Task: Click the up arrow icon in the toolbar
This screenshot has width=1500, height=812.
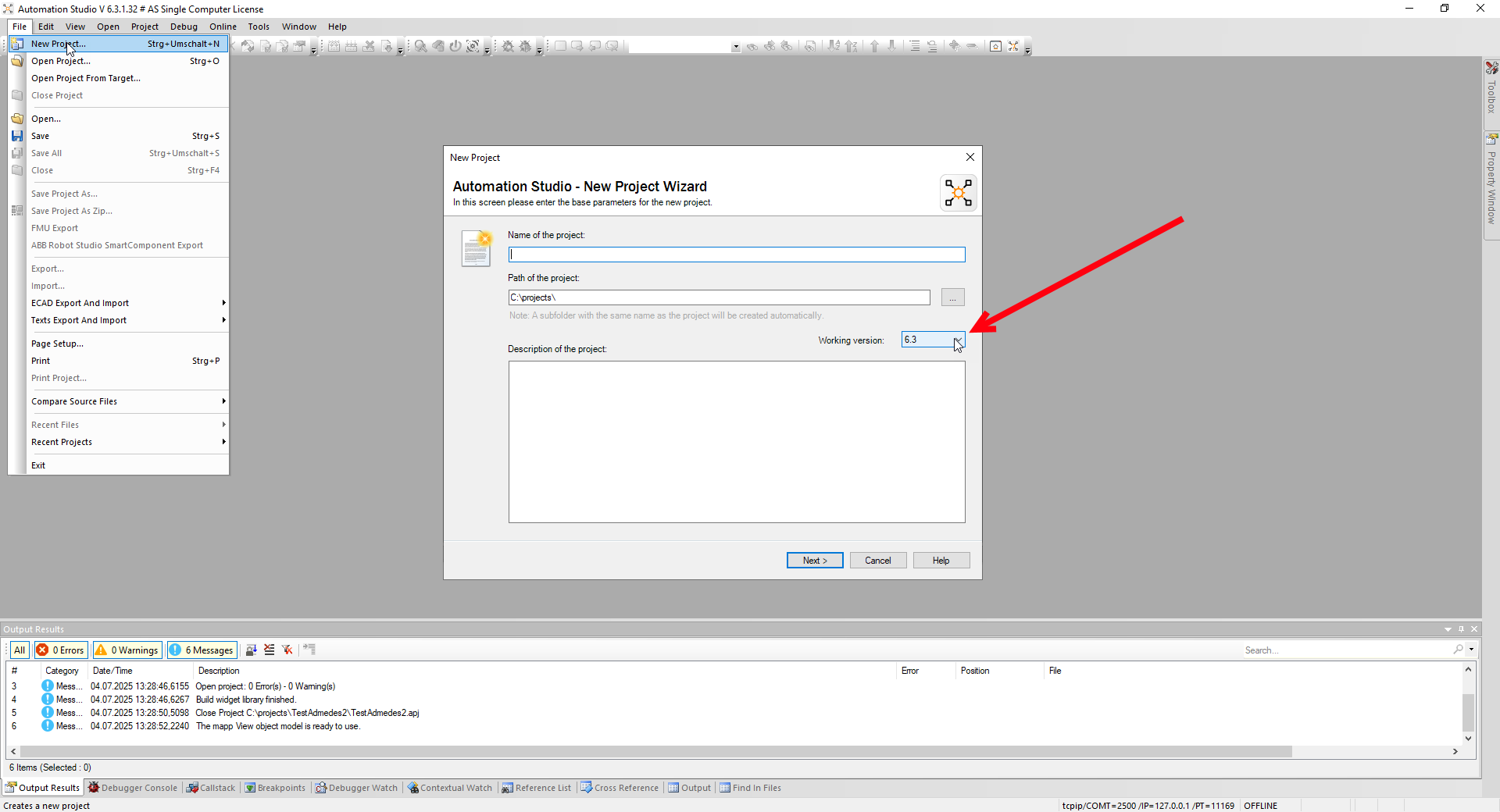Action: tap(874, 46)
